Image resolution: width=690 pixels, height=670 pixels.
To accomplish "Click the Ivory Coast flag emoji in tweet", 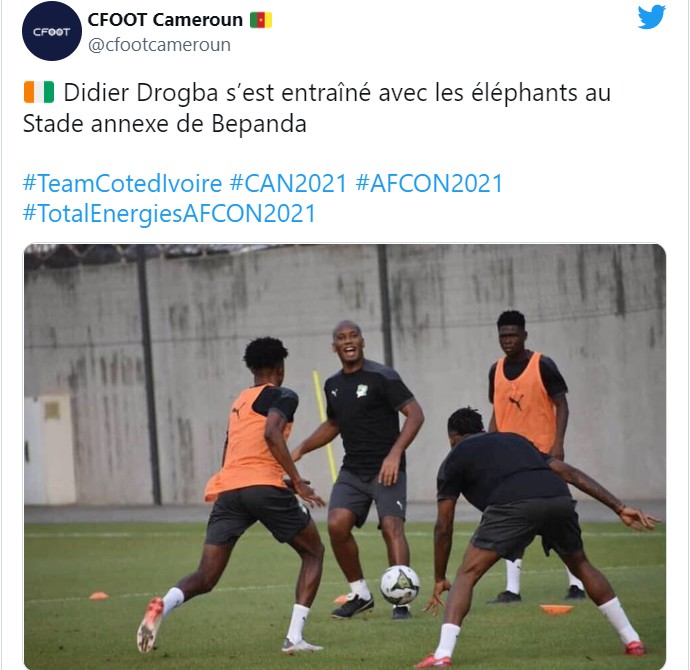I will [39, 92].
